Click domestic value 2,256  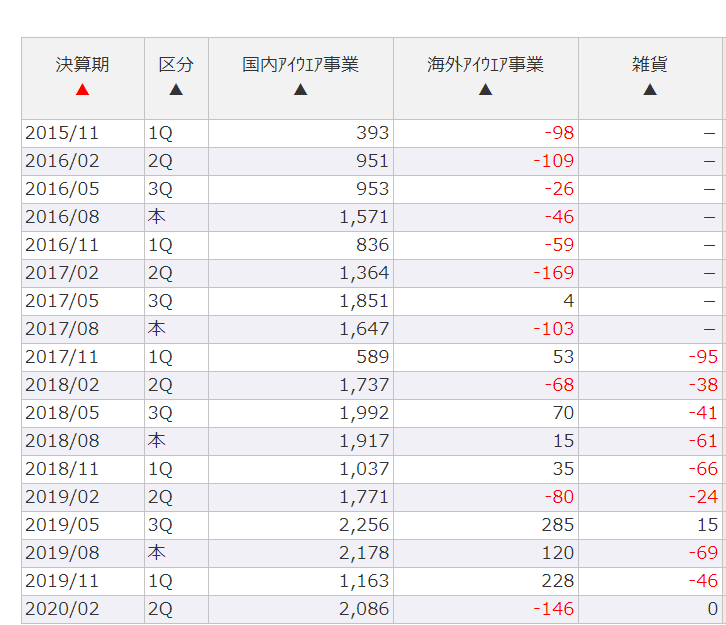(x=364, y=525)
